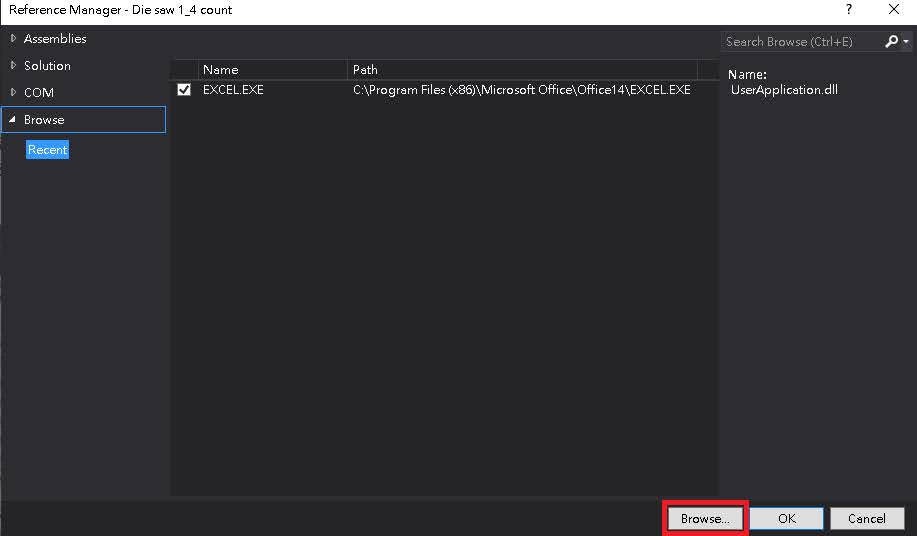Viewport: 917px width, 536px height.
Task: Sort by the Path column header
Action: (x=522, y=70)
